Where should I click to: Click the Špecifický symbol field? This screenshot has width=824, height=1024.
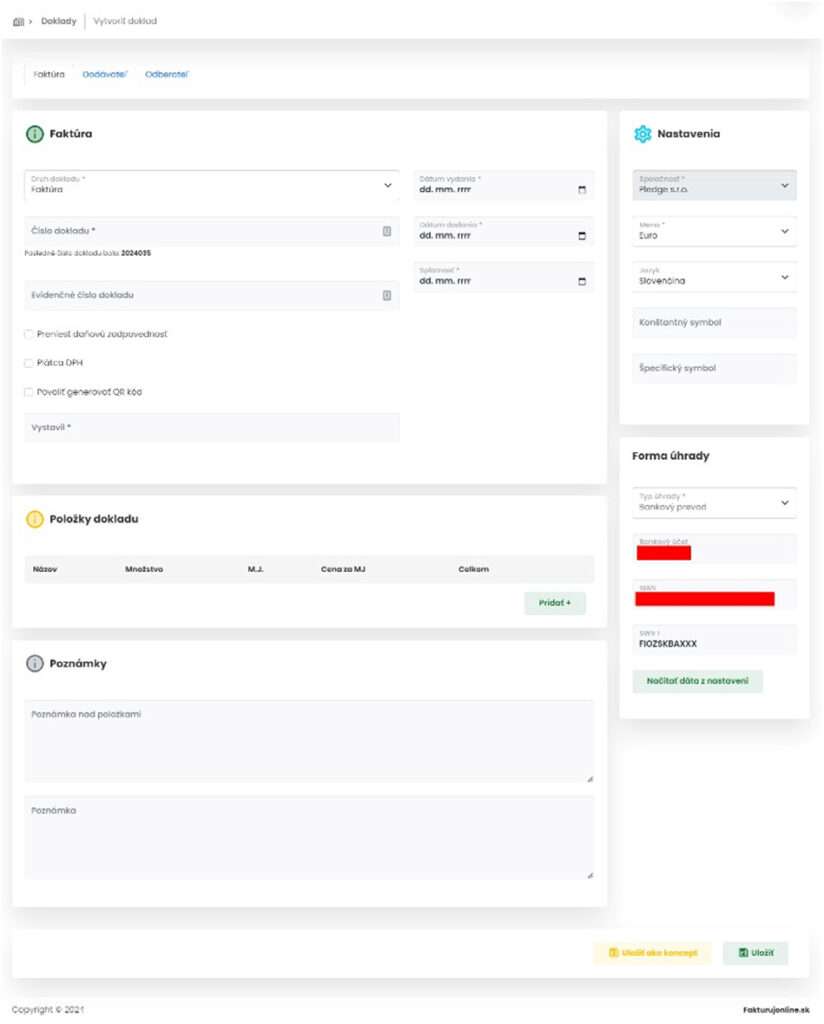[x=714, y=368]
